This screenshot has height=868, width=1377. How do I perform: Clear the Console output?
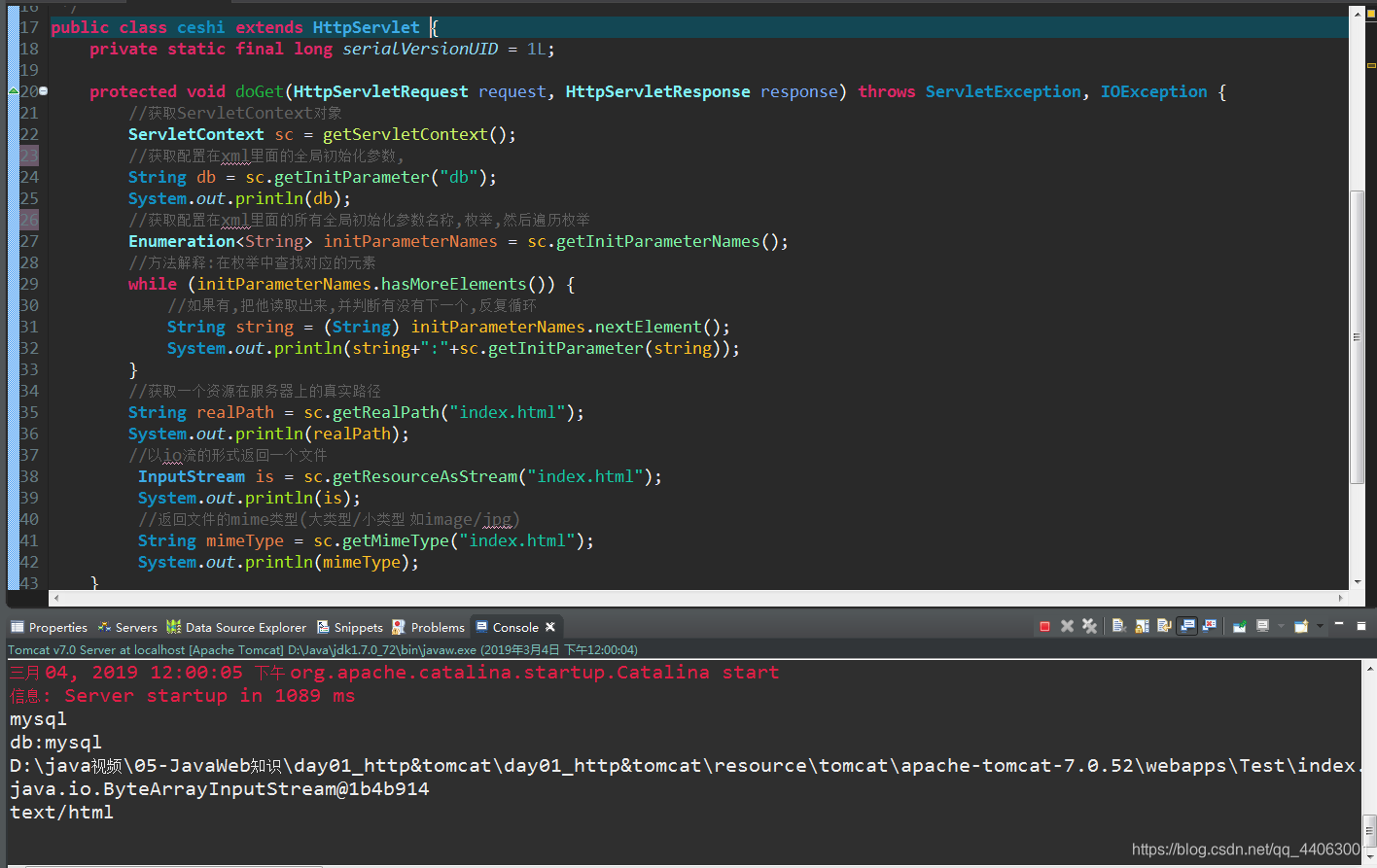pos(1119,626)
